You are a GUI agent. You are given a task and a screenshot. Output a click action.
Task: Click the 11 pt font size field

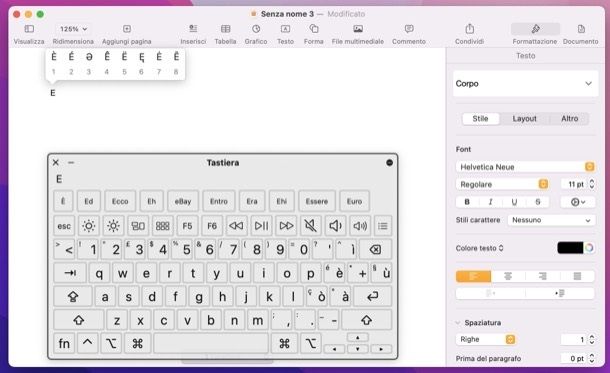574,184
